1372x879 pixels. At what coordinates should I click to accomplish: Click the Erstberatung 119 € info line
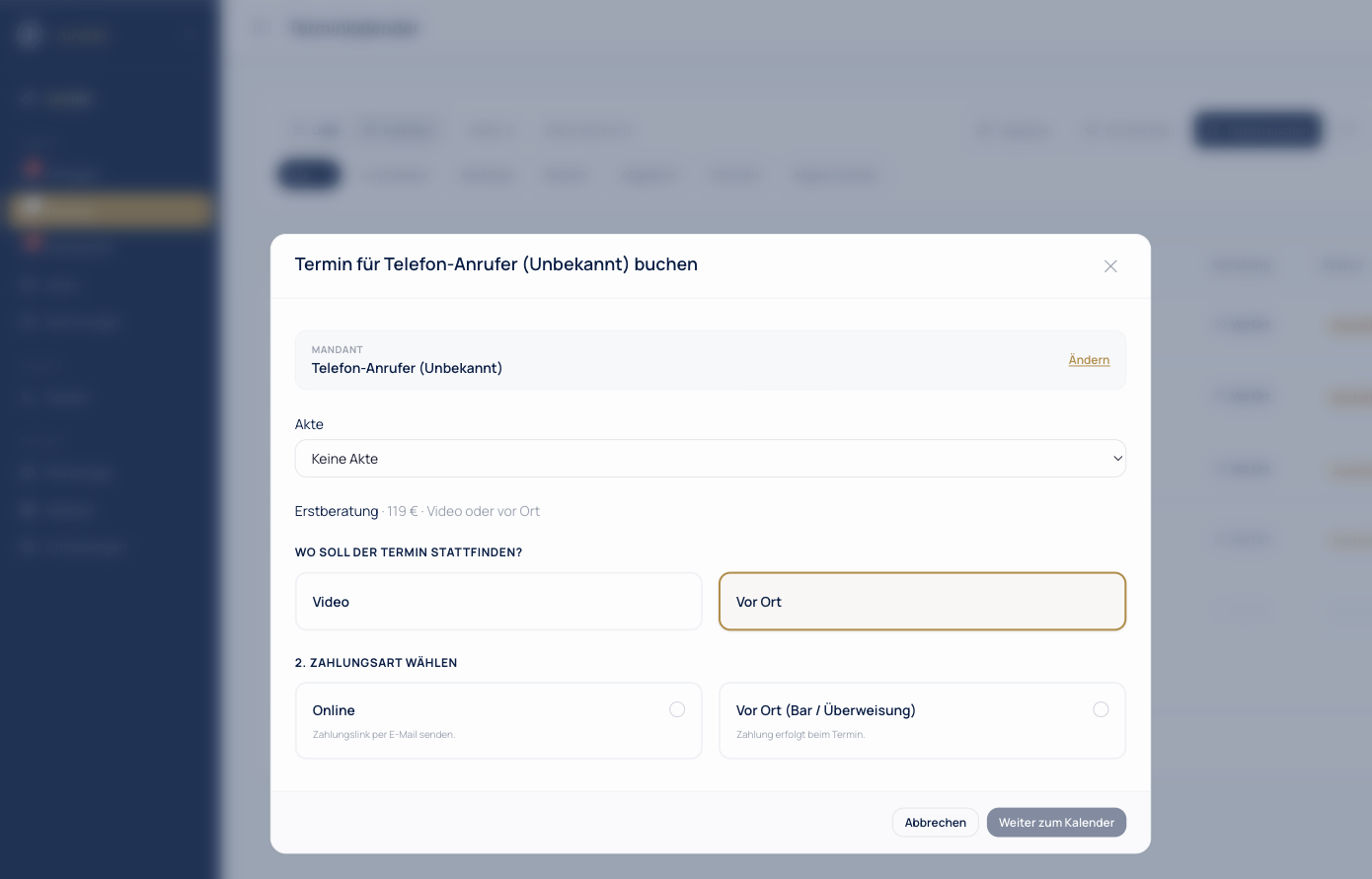click(x=418, y=511)
